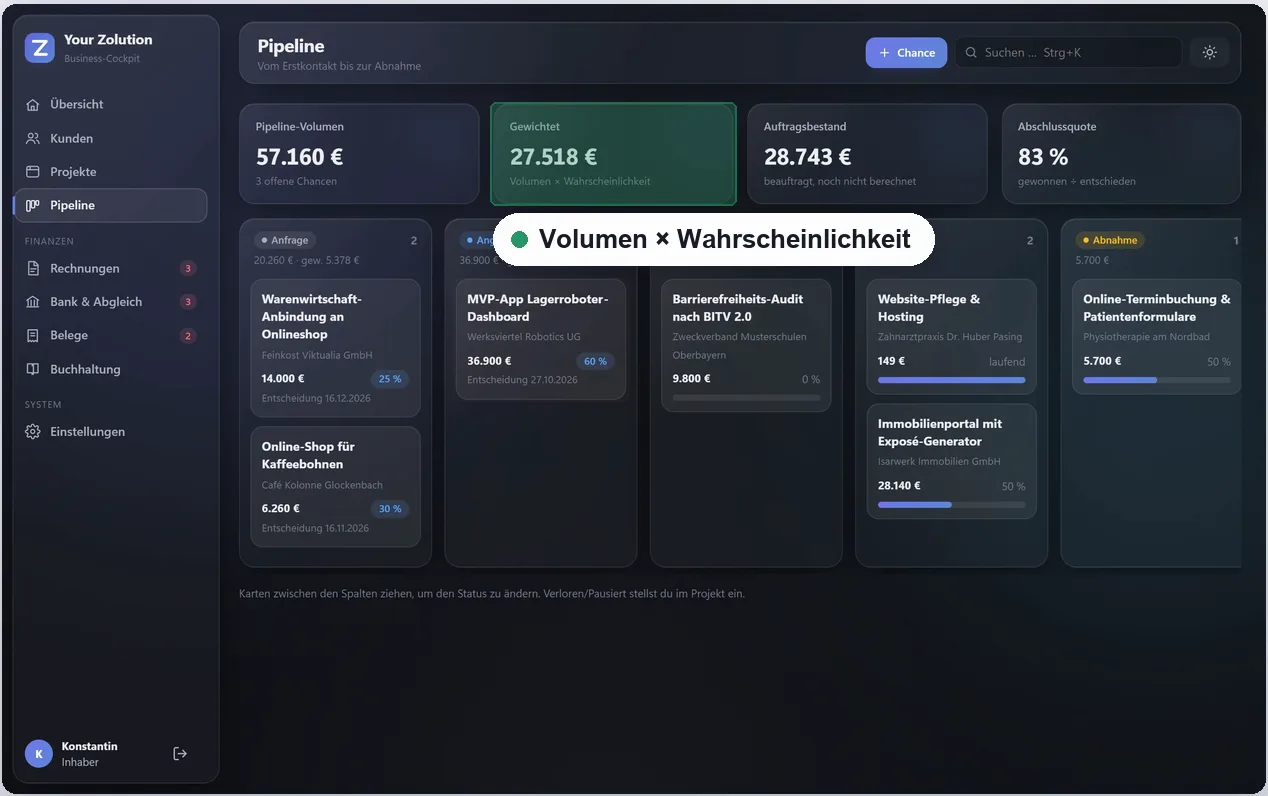Open Bank & Abgleich section

tap(110, 302)
